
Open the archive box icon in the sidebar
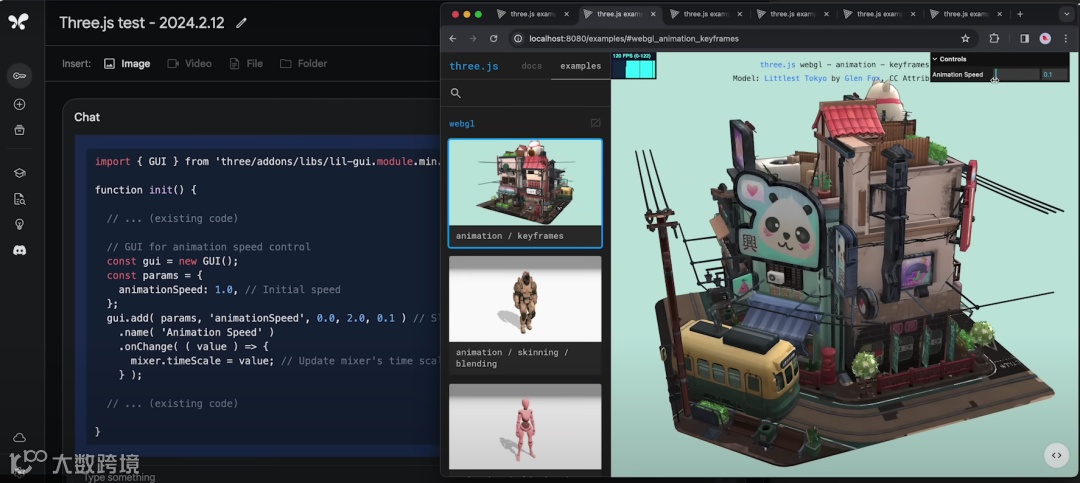[19, 130]
